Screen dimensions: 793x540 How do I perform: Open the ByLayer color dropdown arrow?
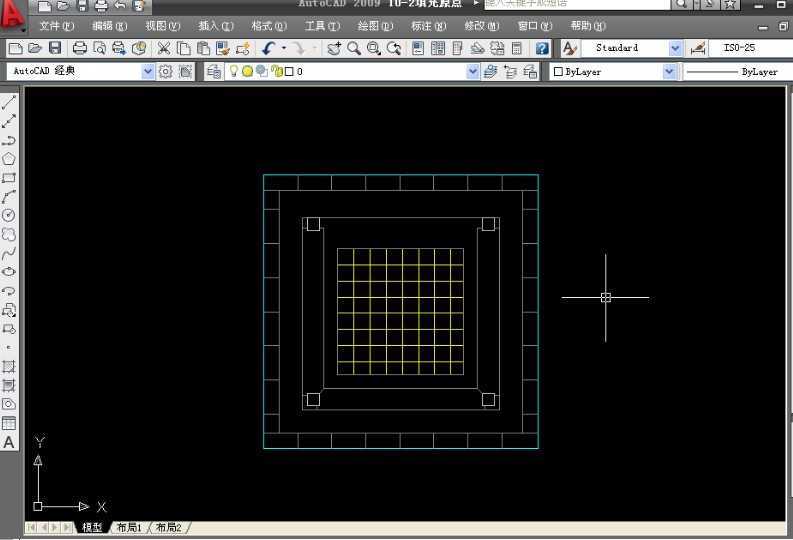[x=669, y=72]
